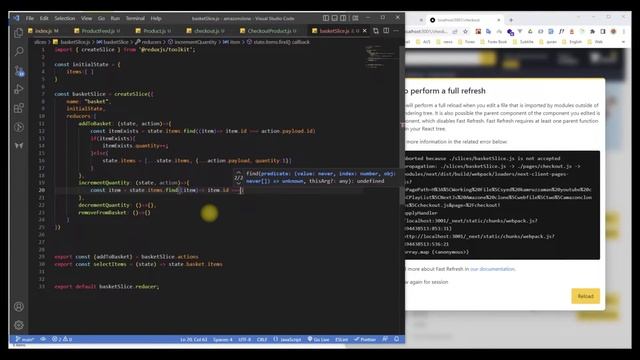This screenshot has width=640, height=360.
Task: Click the slices breadcrumb segment
Action: click(40, 42)
